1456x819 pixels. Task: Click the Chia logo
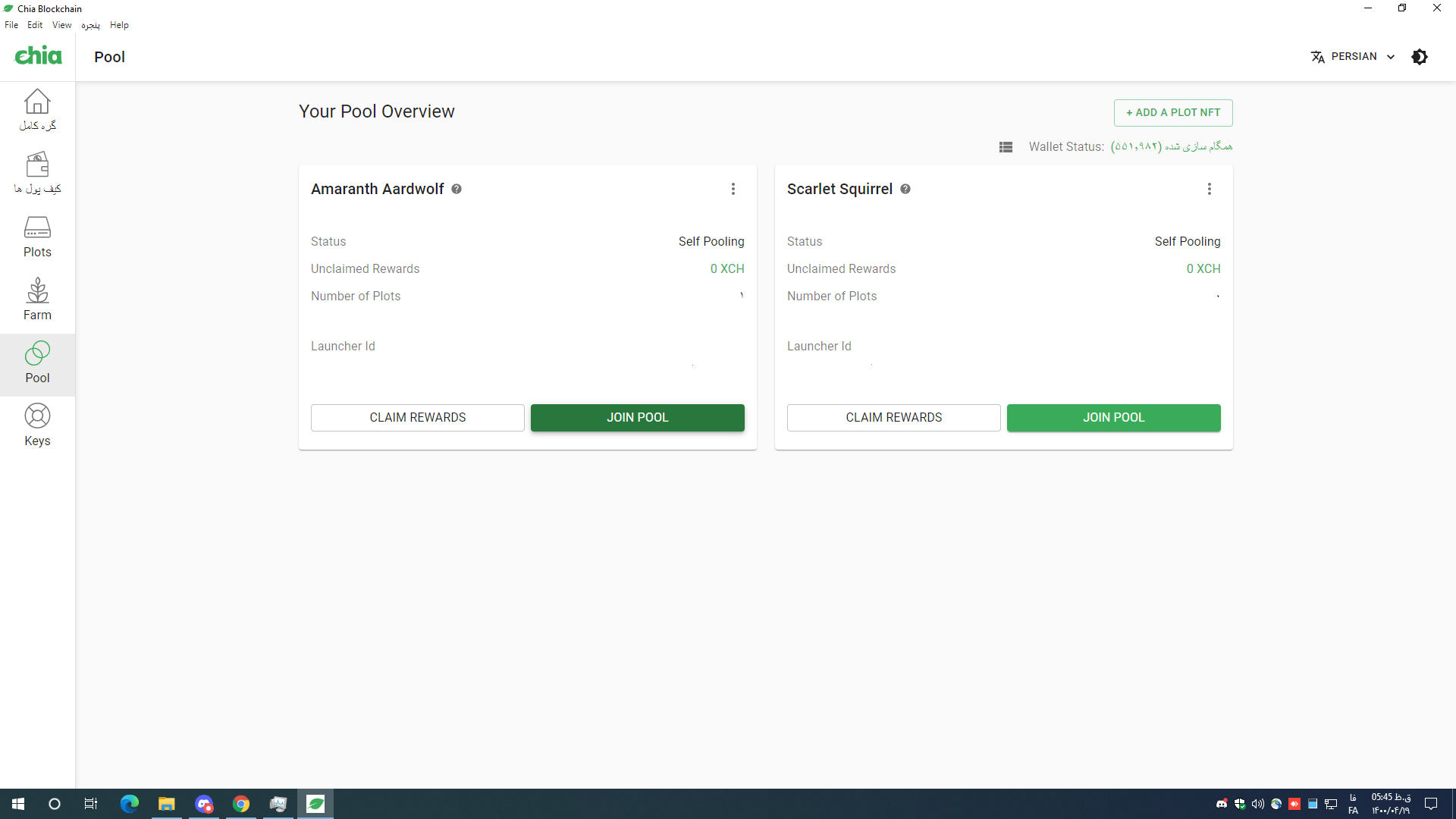coord(38,56)
